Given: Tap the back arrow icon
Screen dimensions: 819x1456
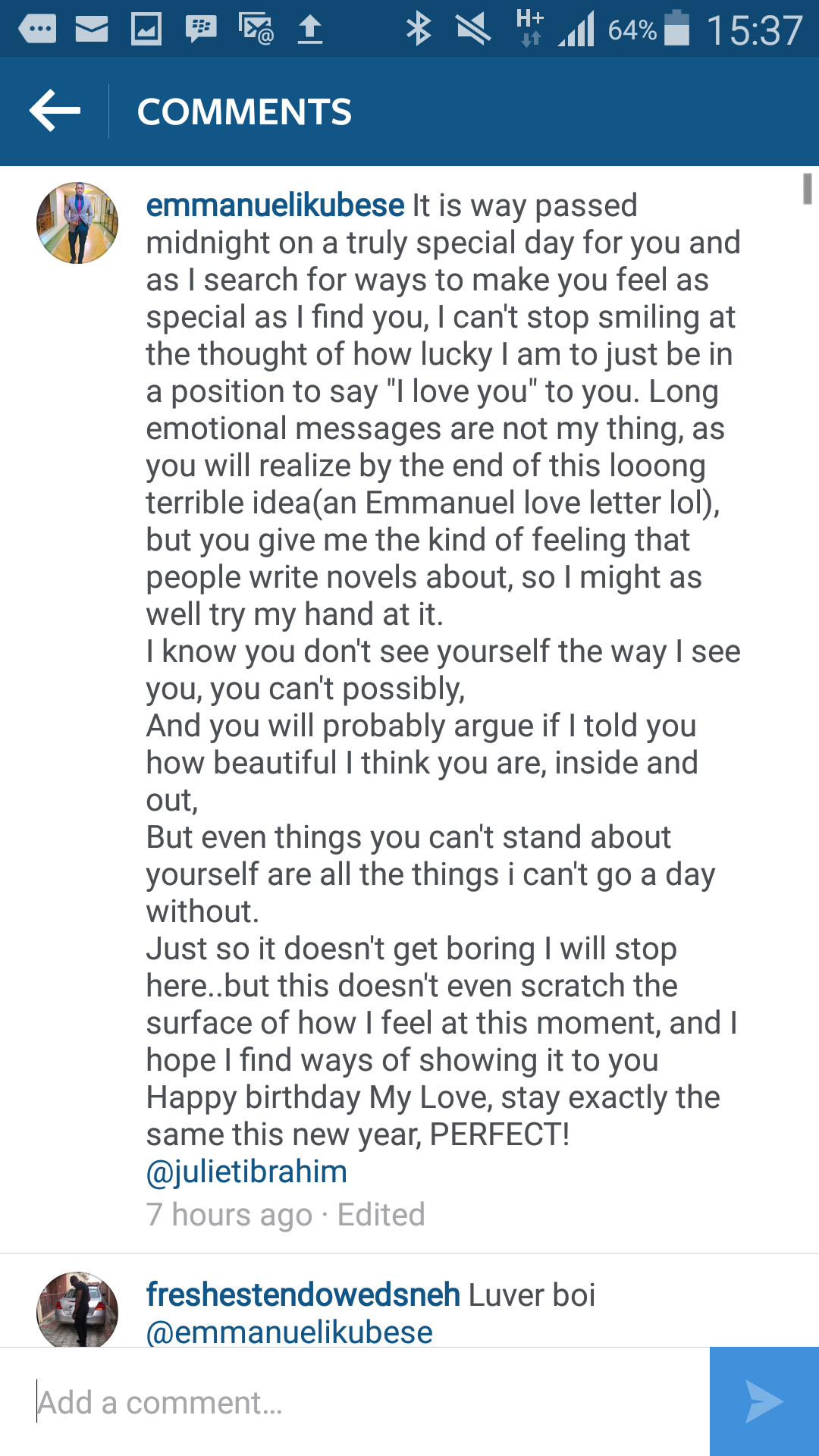Looking at the screenshot, I should coord(55,111).
